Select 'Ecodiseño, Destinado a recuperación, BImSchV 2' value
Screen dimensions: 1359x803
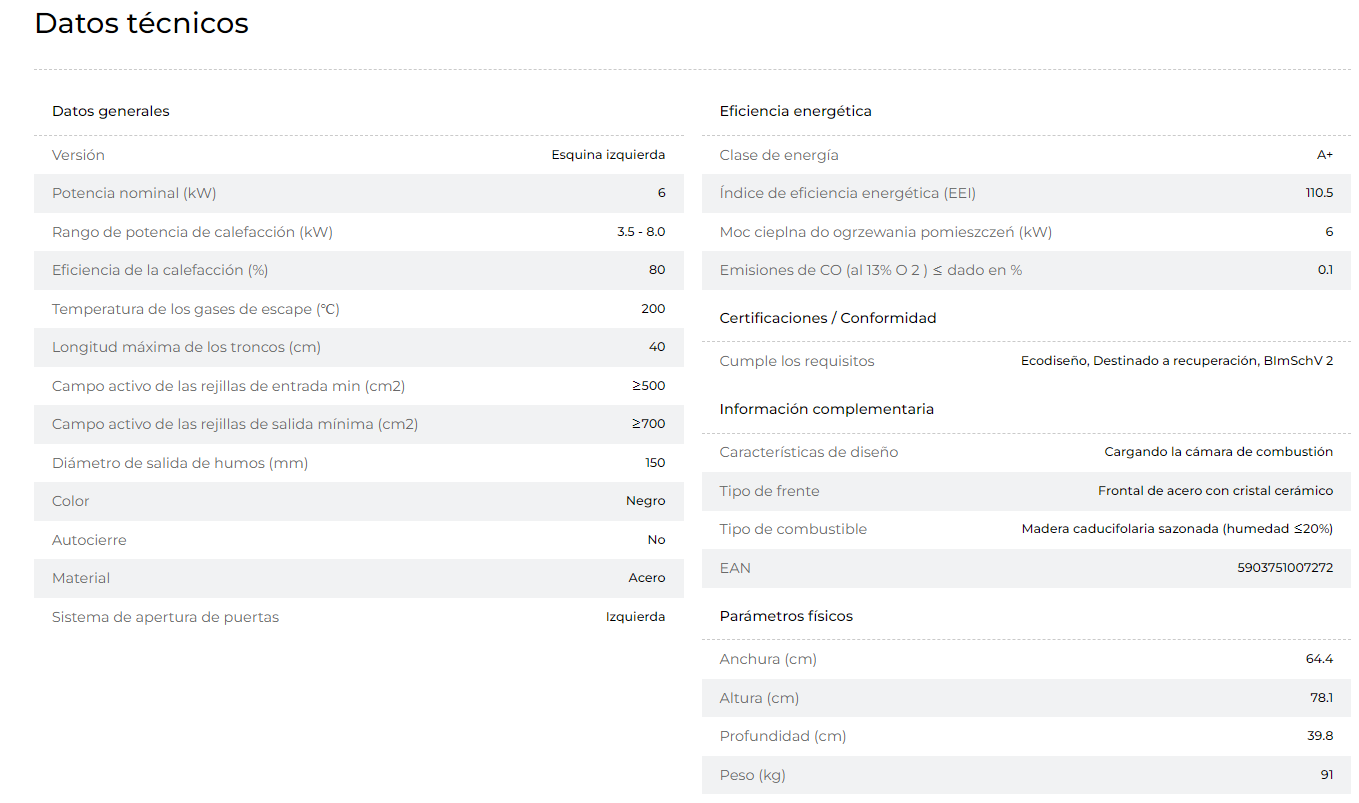1177,361
